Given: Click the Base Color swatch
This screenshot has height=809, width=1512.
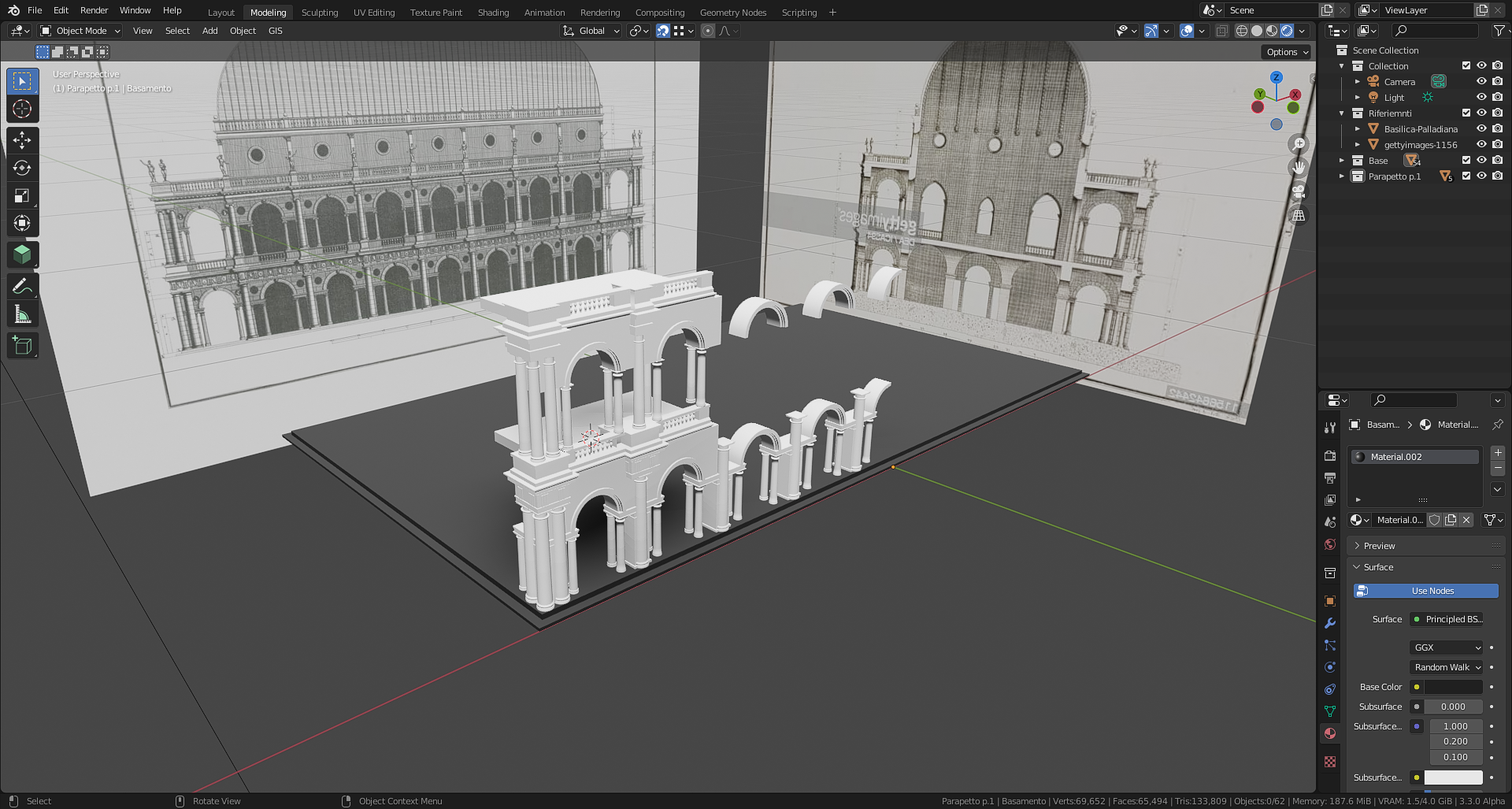Looking at the screenshot, I should [1454, 687].
